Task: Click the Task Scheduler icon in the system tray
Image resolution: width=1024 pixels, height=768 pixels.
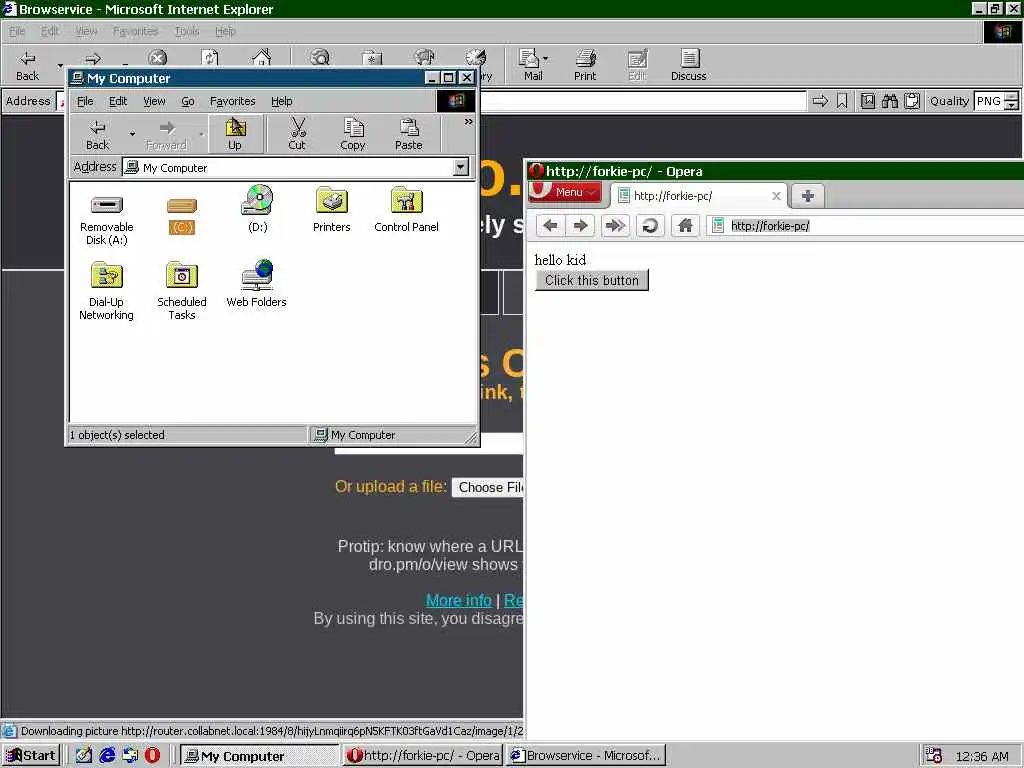Action: click(934, 756)
